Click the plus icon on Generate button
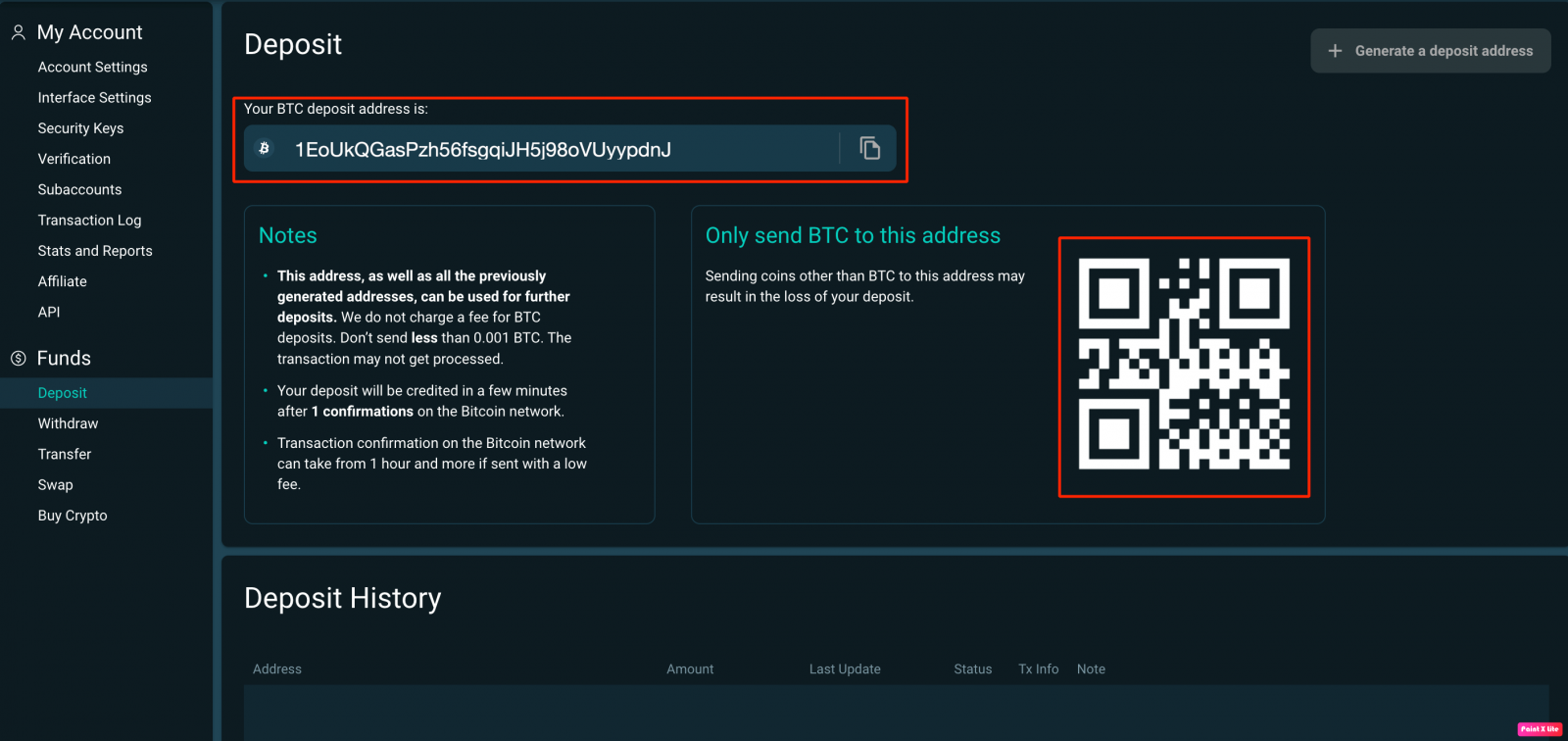 pyautogui.click(x=1335, y=51)
